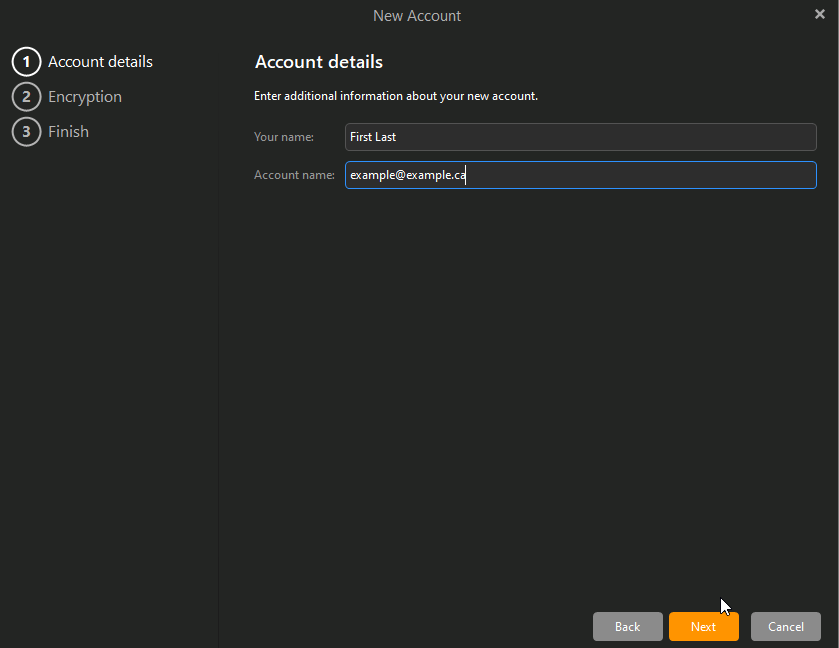Screen dimensions: 839x648
Task: Click the 'Account name:' label
Action: coord(294,175)
